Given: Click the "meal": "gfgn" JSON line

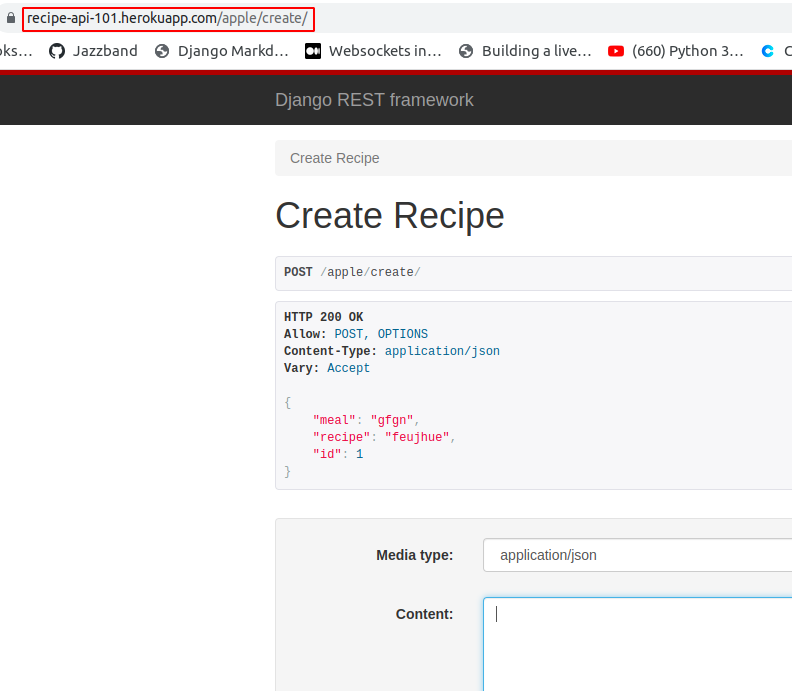Looking at the screenshot, I should pyautogui.click(x=366, y=420).
